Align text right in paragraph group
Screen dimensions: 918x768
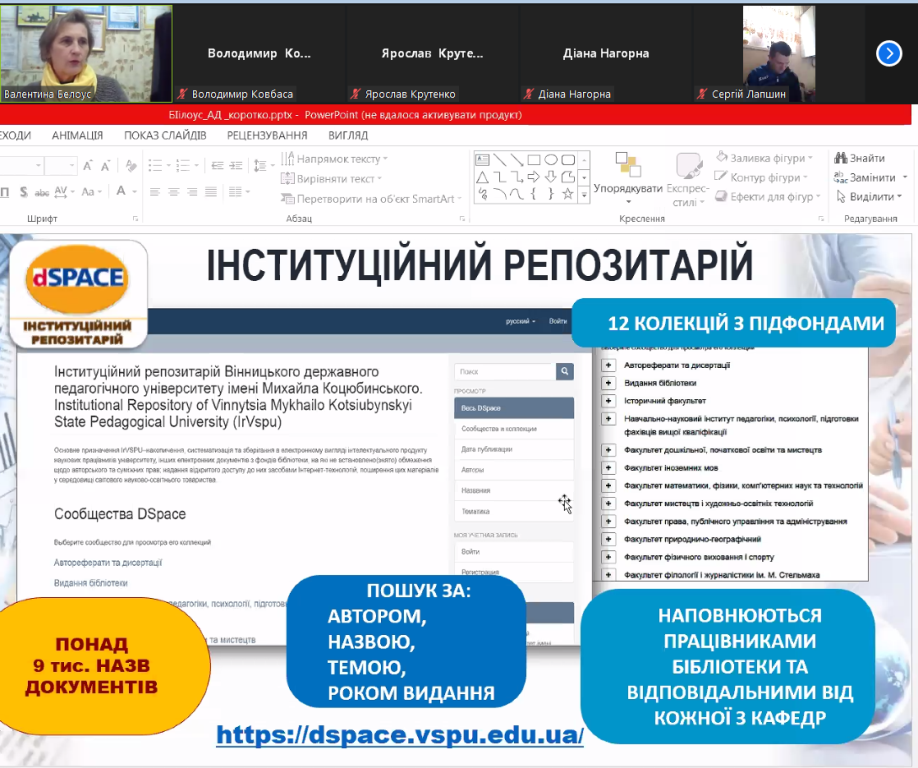(192, 191)
